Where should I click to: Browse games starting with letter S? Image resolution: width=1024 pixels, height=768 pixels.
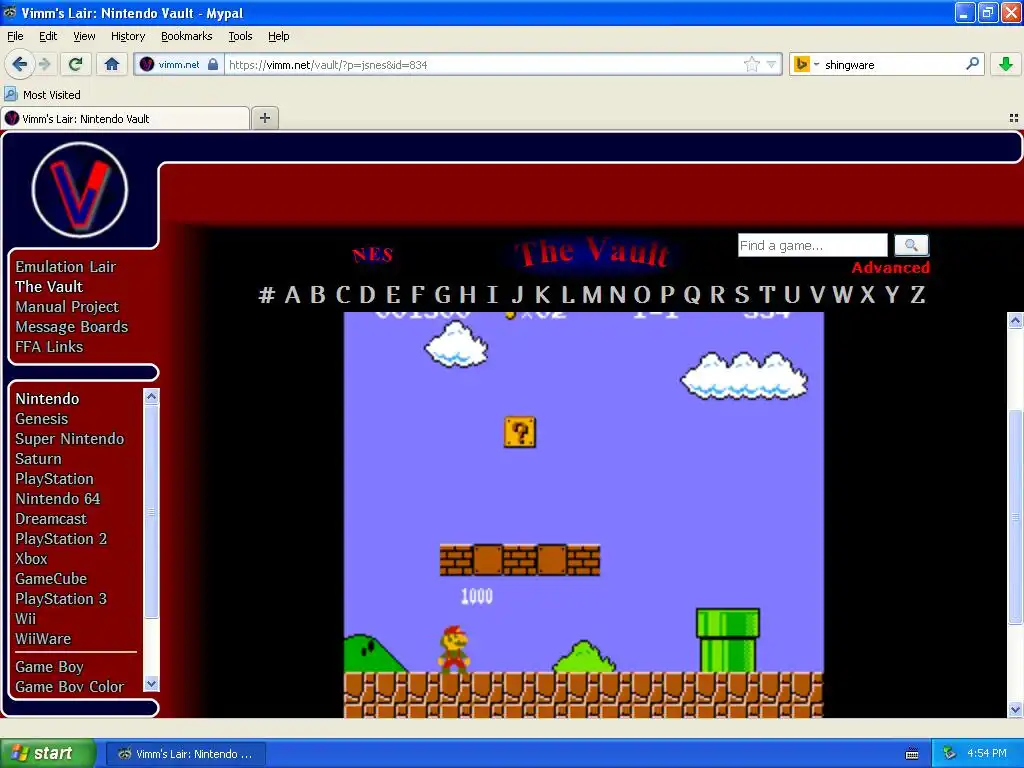pyautogui.click(x=742, y=295)
